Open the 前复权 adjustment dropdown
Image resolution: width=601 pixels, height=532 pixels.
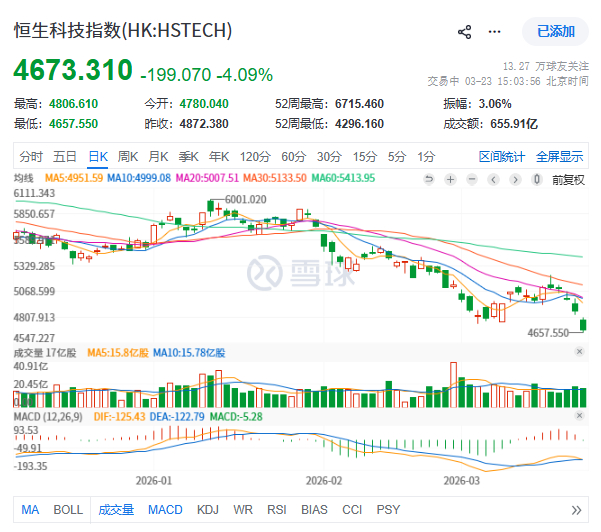tap(568, 180)
